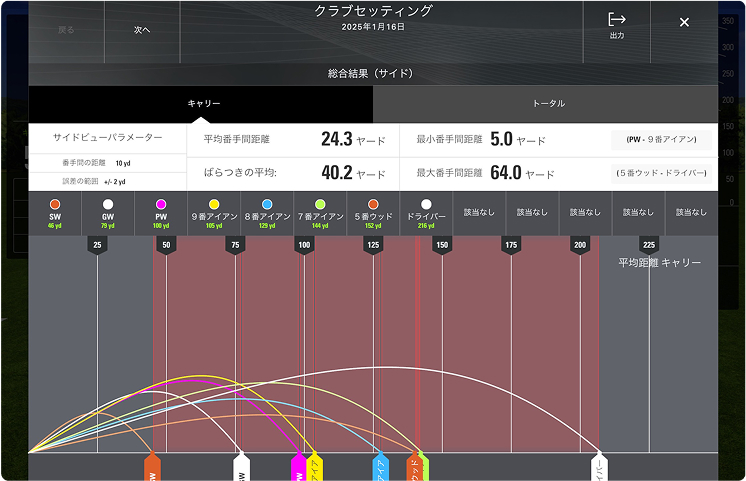Click the magenta PW landing flag marker
The image size is (746, 481).
[297, 468]
